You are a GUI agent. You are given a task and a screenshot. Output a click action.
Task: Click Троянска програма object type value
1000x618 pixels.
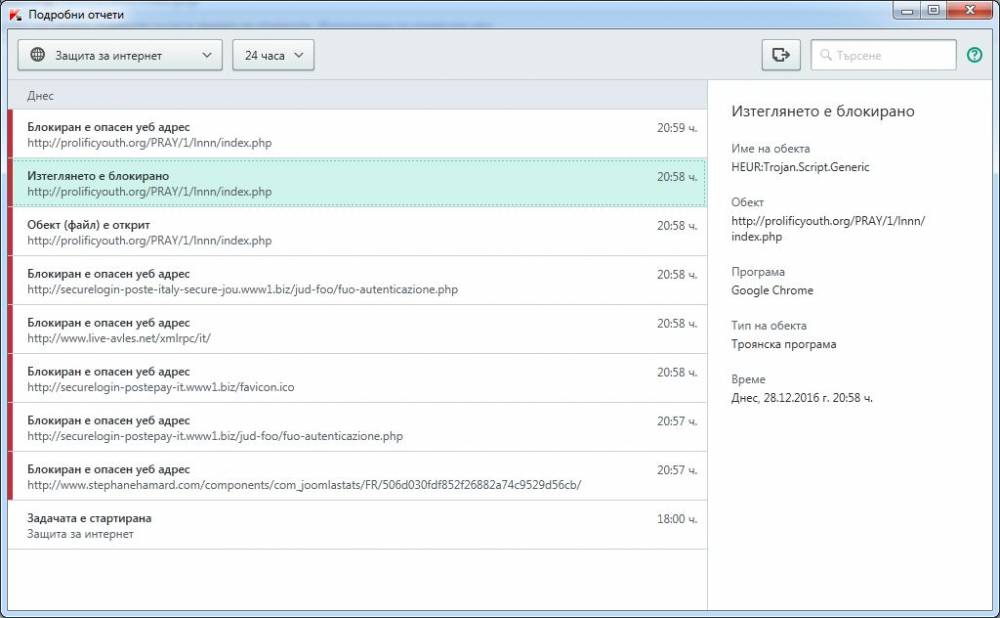point(783,344)
